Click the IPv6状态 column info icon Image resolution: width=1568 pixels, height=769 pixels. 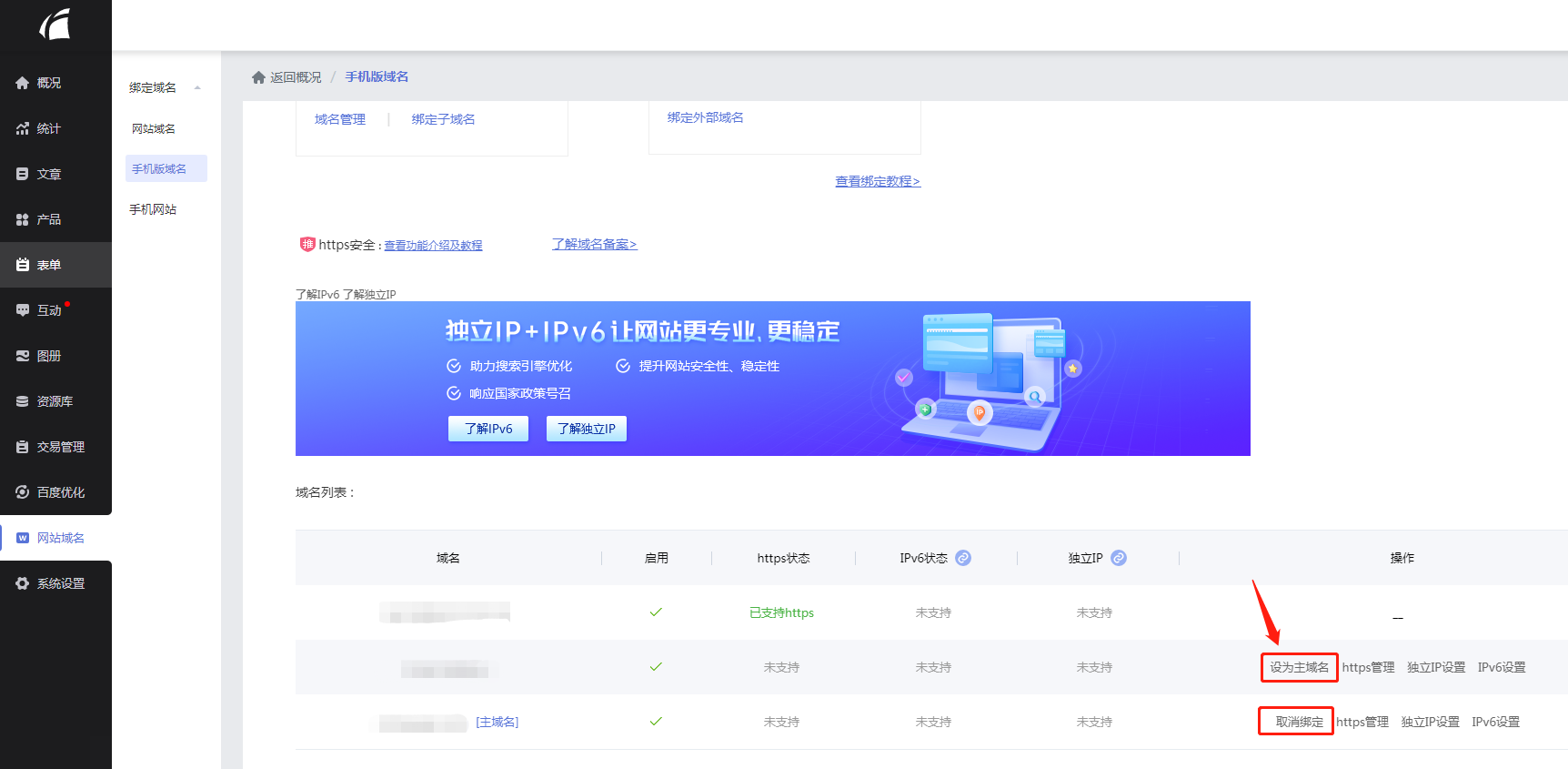point(963,558)
